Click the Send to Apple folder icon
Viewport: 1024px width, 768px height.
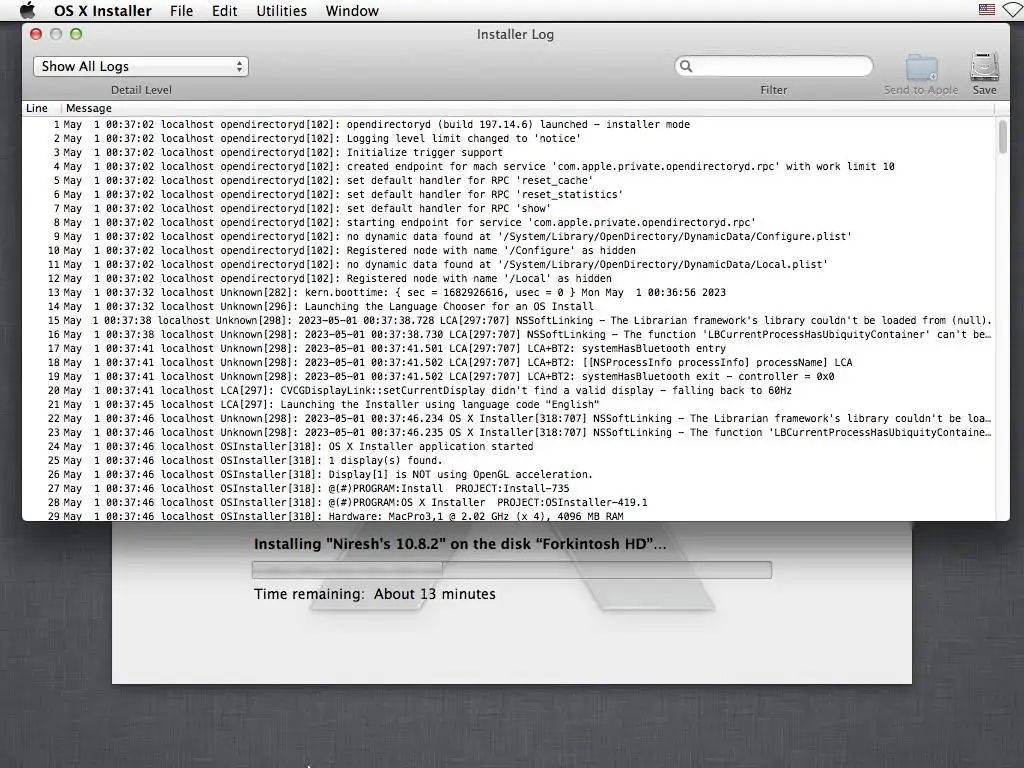(921, 68)
